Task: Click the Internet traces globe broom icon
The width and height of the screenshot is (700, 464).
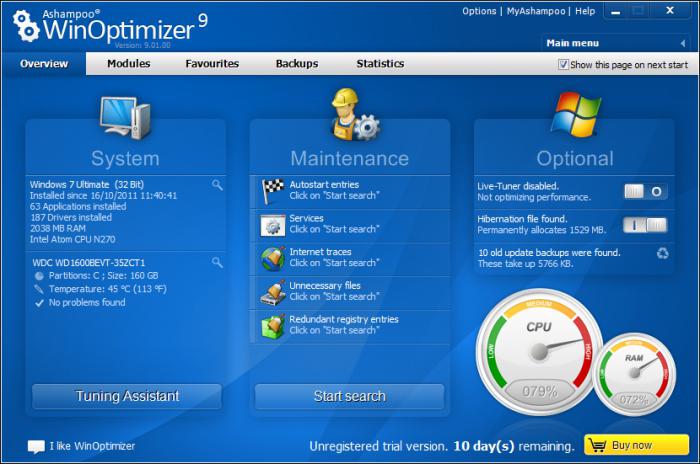Action: (273, 259)
